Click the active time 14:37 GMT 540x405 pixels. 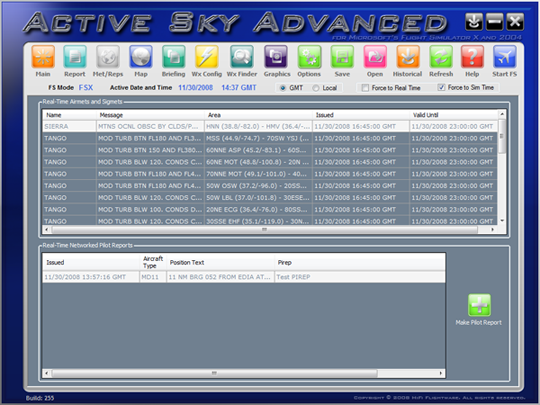[x=239, y=87]
